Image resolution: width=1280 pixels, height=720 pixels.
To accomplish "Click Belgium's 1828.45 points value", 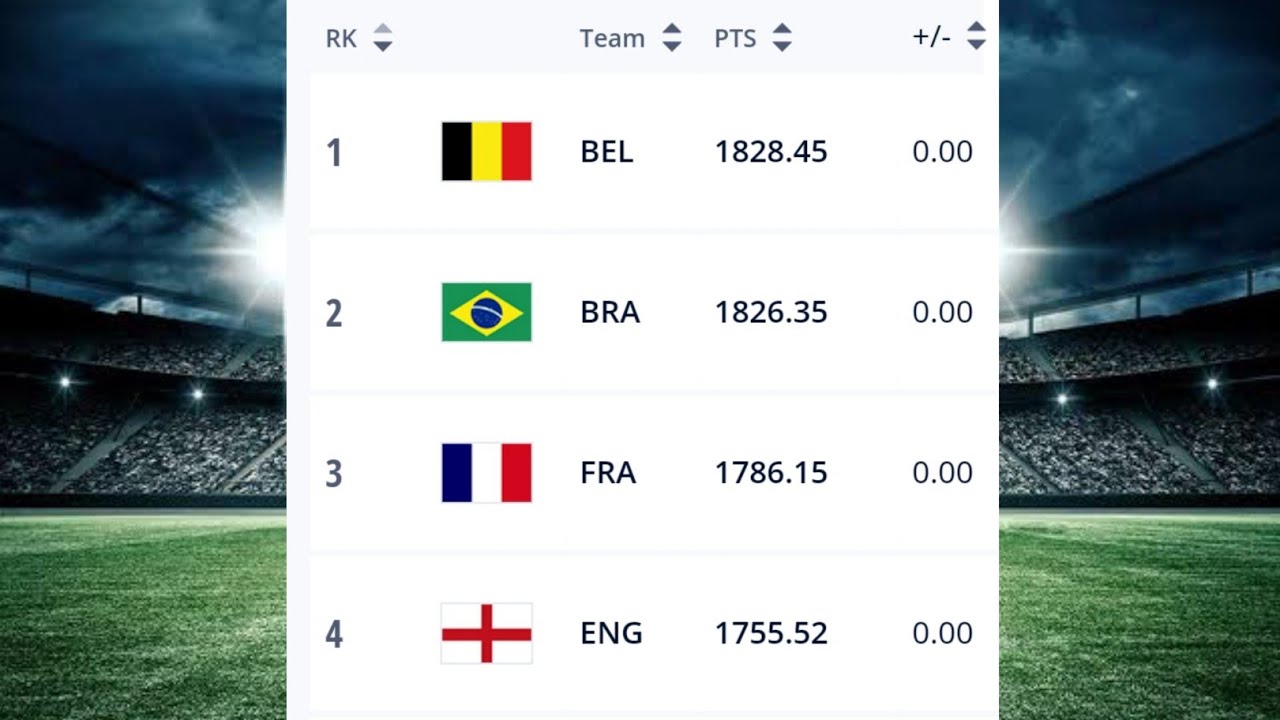I will click(x=771, y=152).
